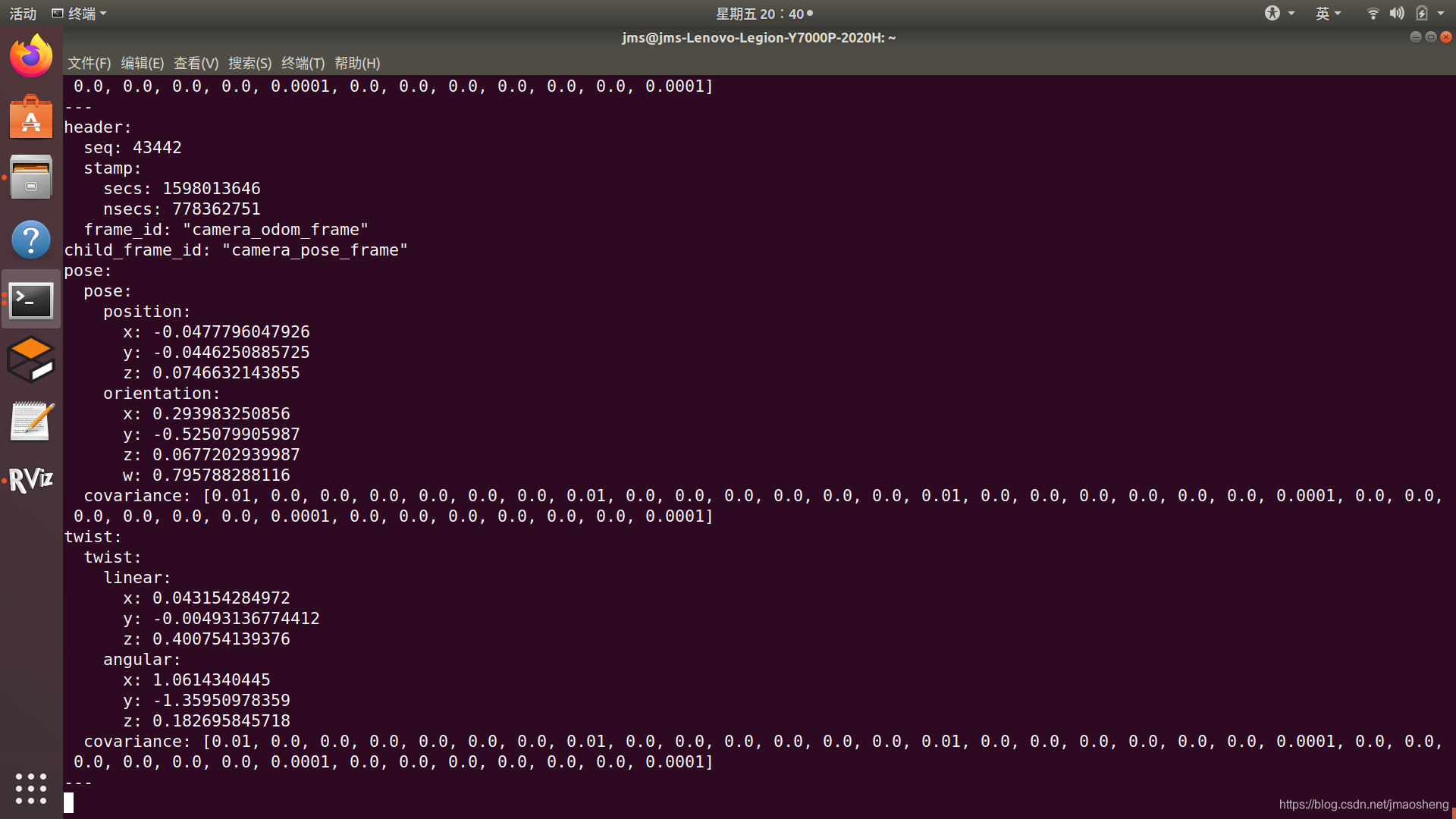1456x819 pixels.
Task: Open the Help dock icon
Action: point(31,240)
